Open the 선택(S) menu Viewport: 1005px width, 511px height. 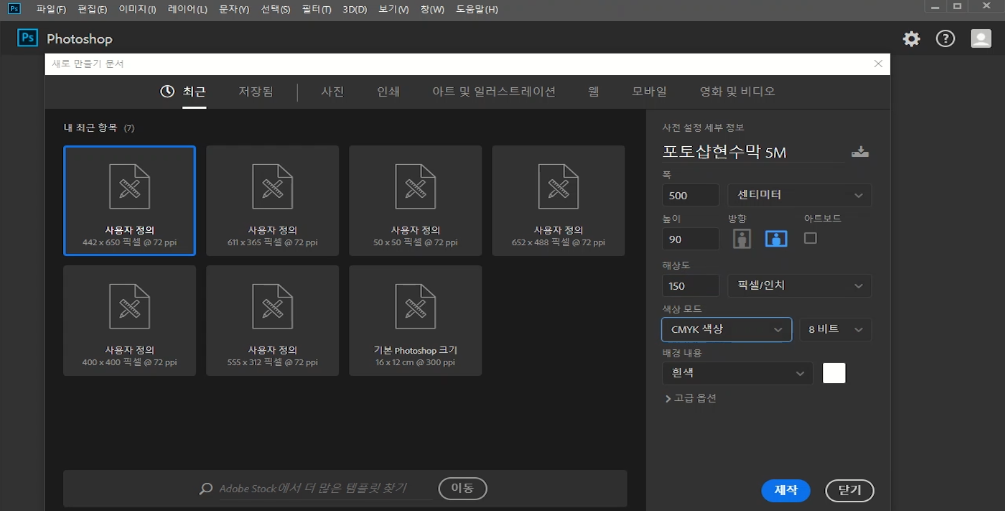(x=276, y=9)
